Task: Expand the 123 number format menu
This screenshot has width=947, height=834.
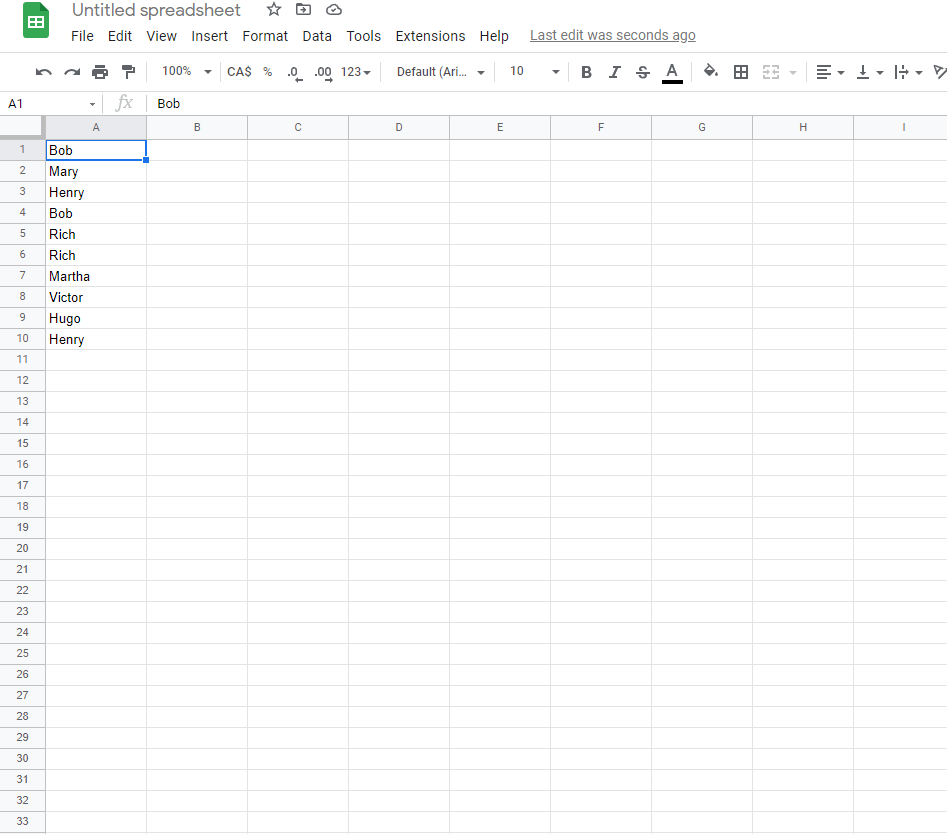Action: coord(351,71)
